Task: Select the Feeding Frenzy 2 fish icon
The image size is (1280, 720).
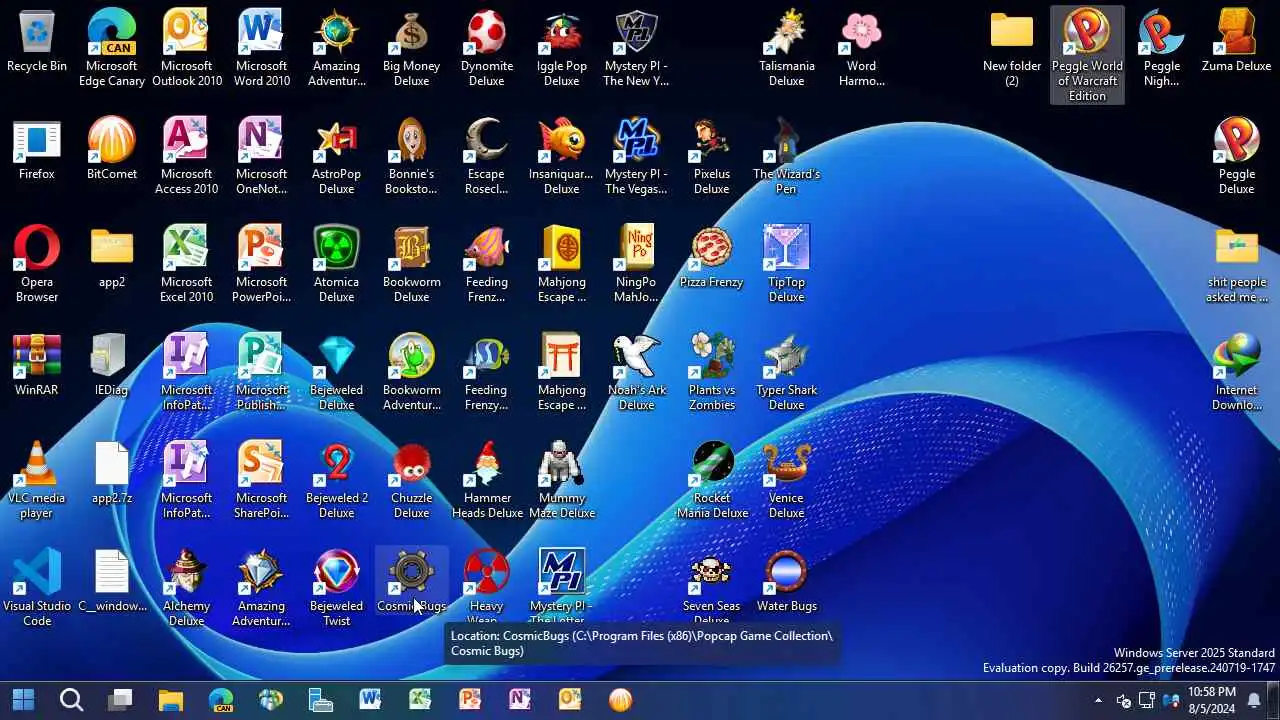Action: coord(487,371)
